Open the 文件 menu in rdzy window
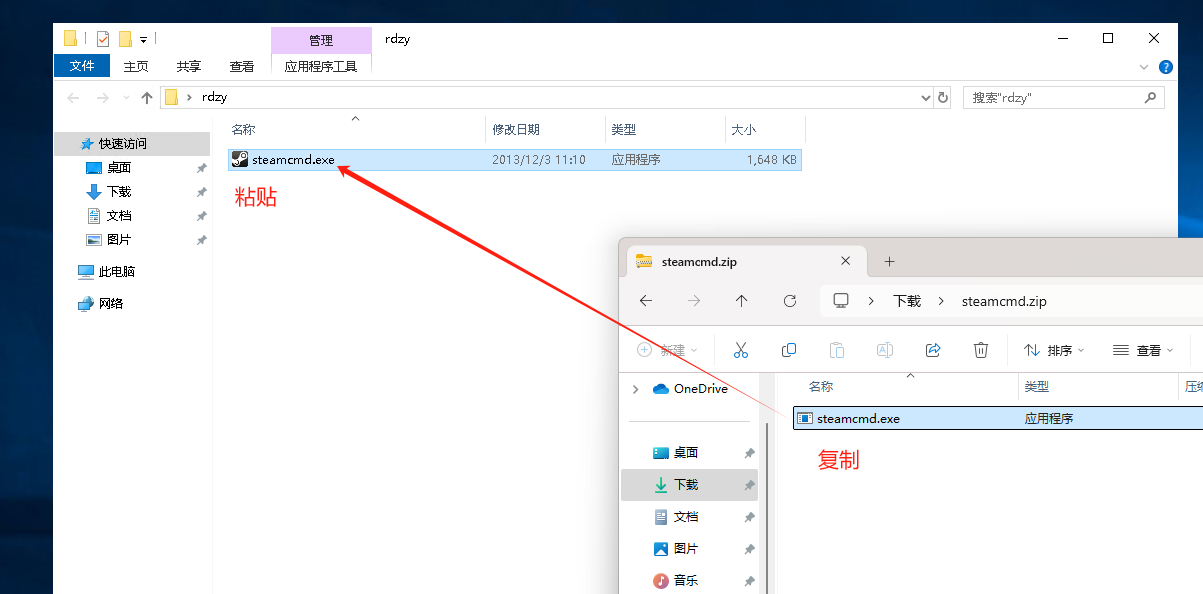 coord(82,66)
